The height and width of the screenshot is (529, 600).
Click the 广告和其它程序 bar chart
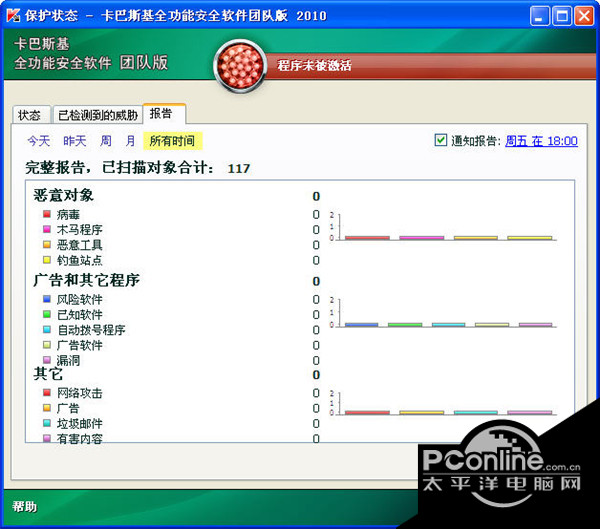(x=443, y=313)
